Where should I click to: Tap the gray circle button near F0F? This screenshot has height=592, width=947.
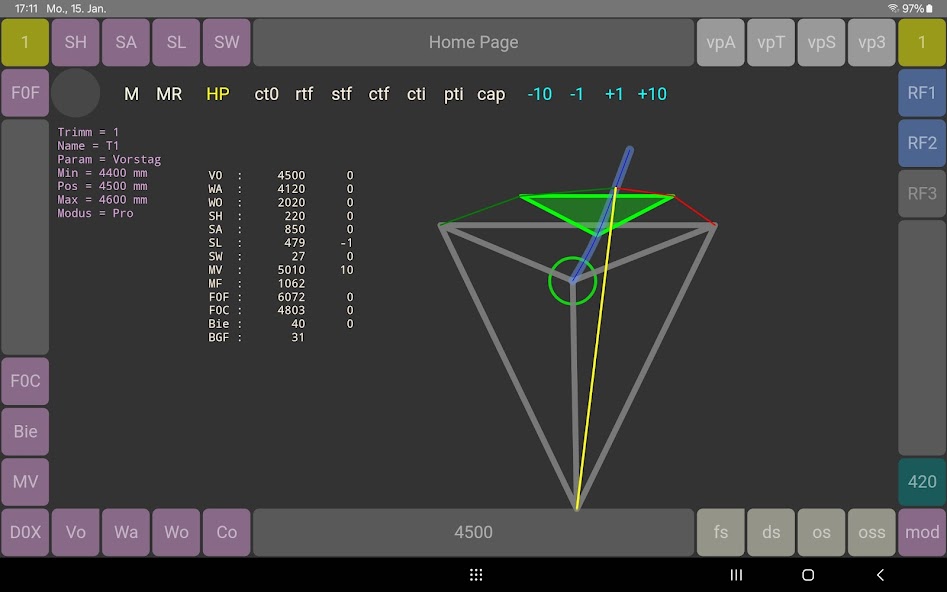pos(76,93)
